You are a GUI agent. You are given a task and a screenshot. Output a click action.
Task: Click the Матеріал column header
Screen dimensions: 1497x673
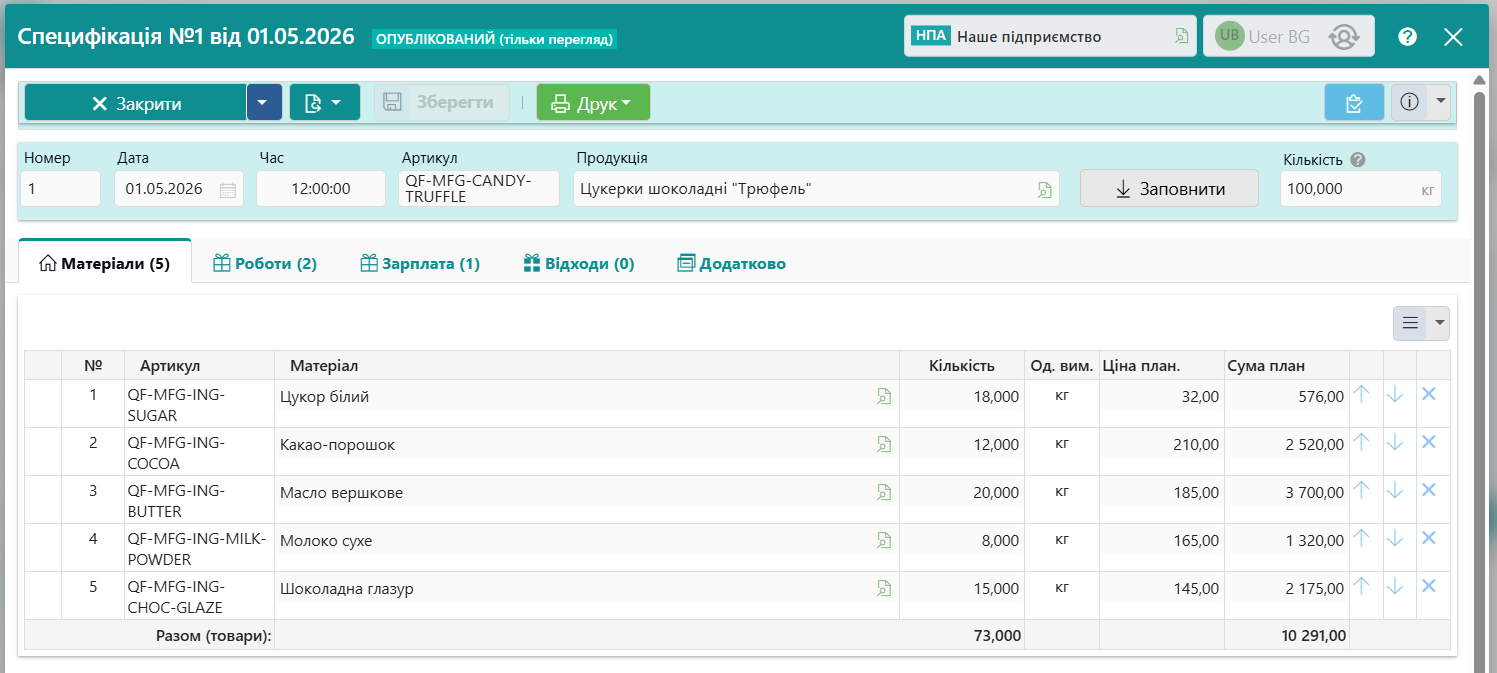tap(587, 365)
